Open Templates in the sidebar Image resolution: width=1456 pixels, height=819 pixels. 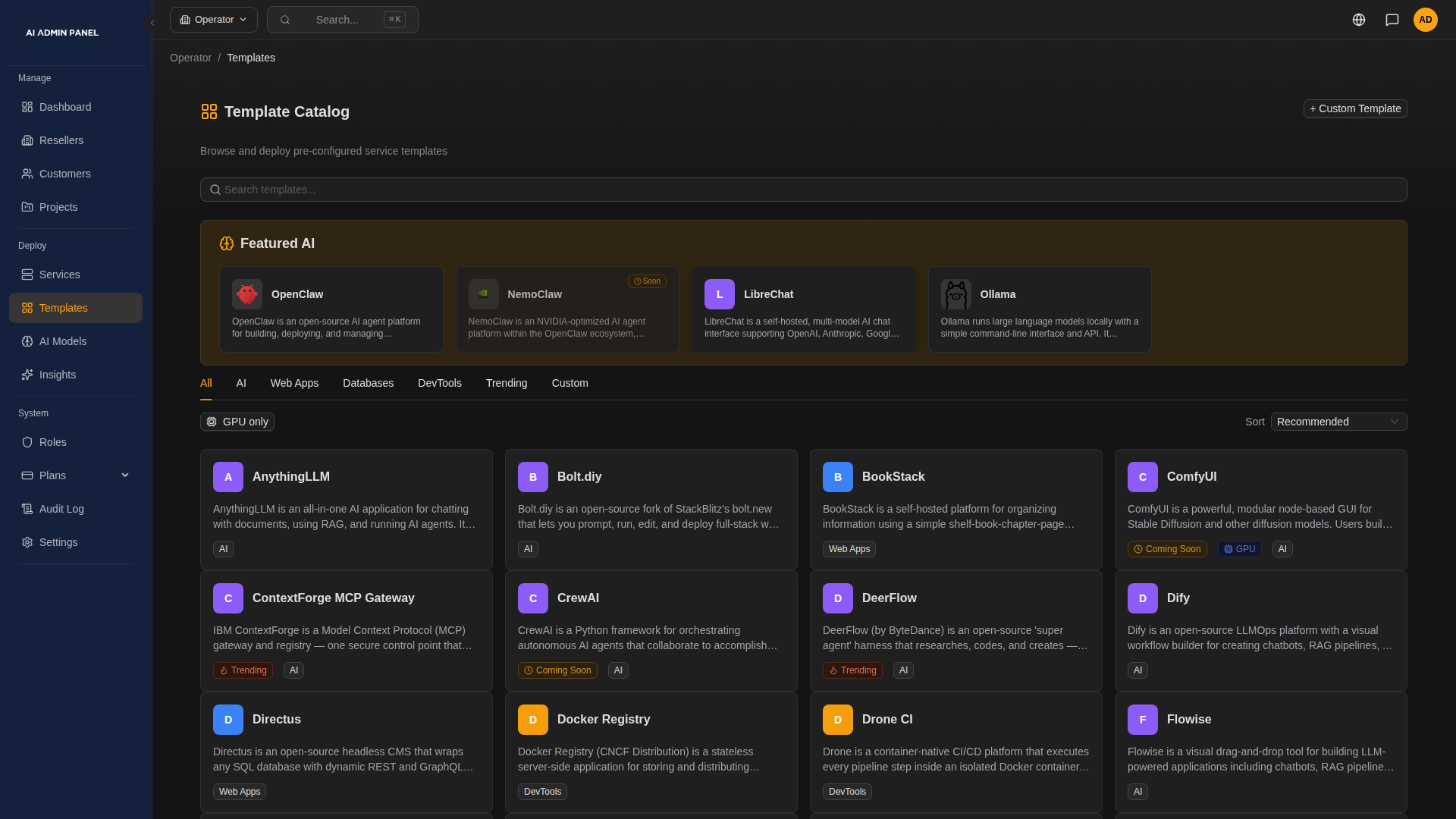[76, 308]
